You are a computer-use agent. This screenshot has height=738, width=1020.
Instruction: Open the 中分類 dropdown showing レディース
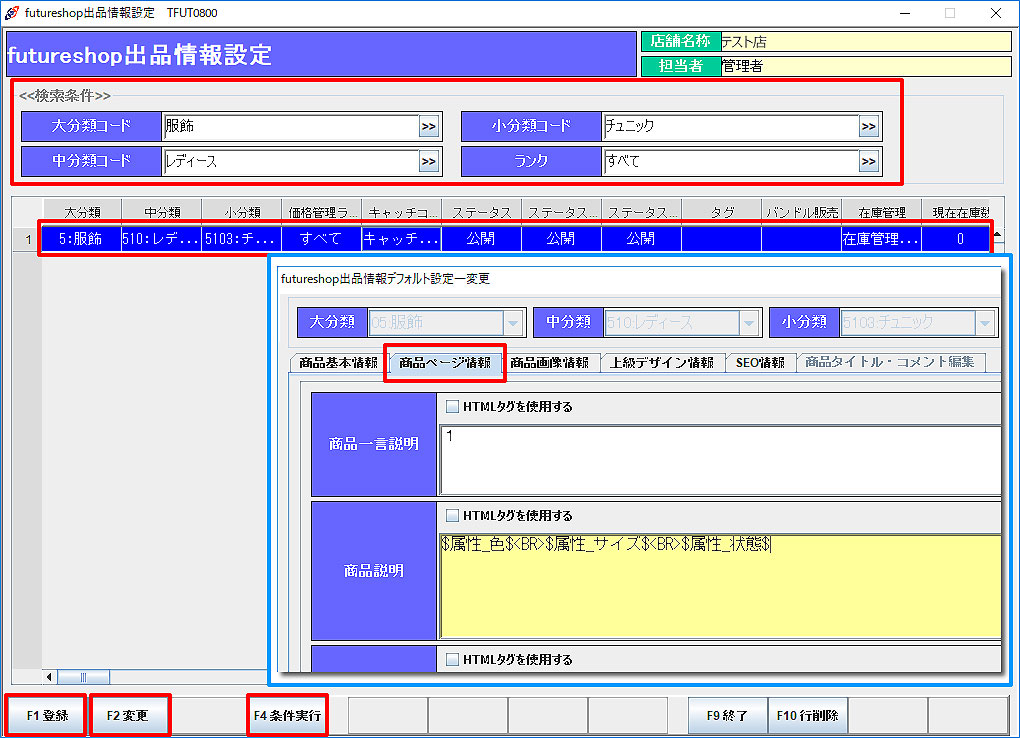pyautogui.click(x=750, y=323)
